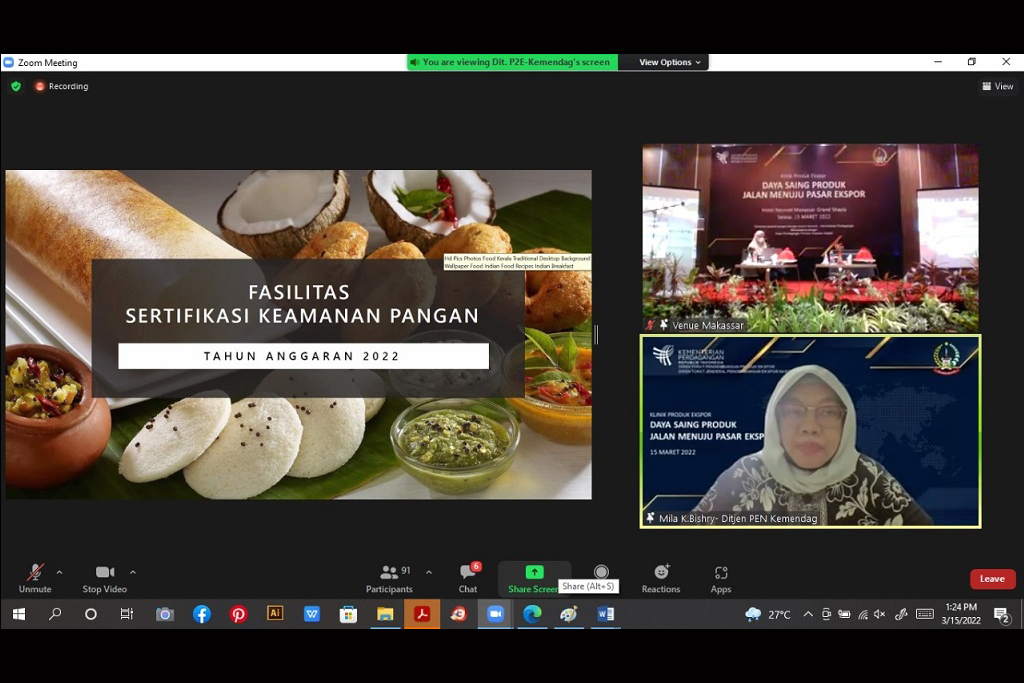This screenshot has width=1024, height=683.
Task: Open the Reactions menu
Action: click(661, 577)
